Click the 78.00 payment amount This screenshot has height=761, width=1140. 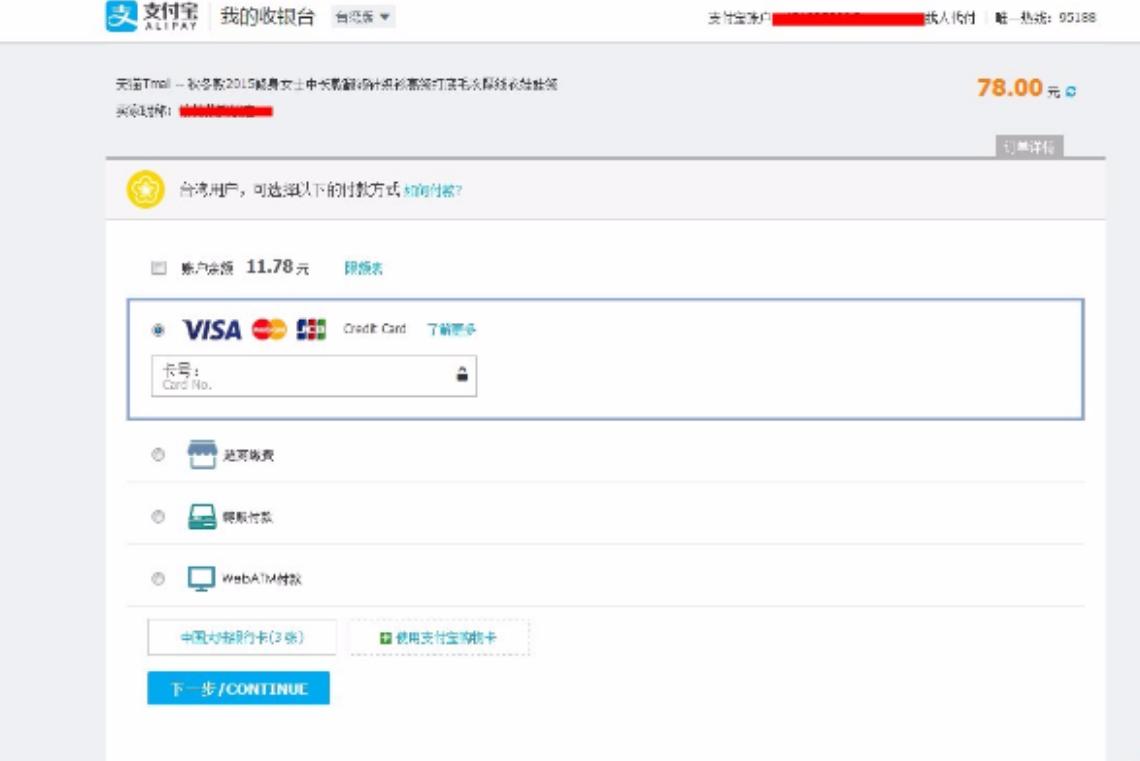click(1010, 88)
